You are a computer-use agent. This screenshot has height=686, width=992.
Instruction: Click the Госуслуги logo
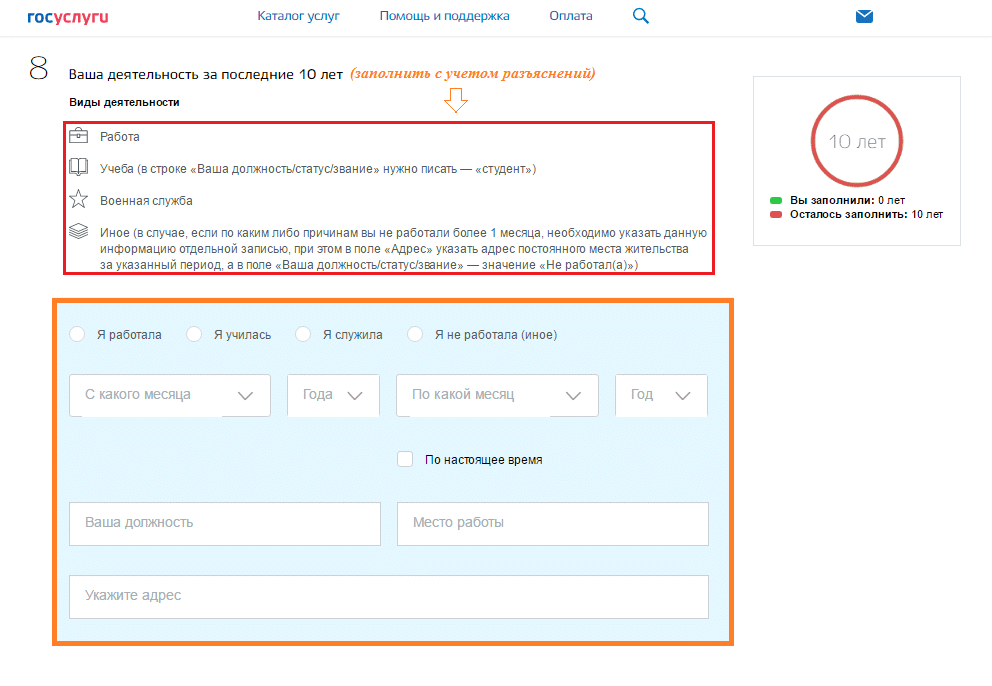click(x=68, y=16)
